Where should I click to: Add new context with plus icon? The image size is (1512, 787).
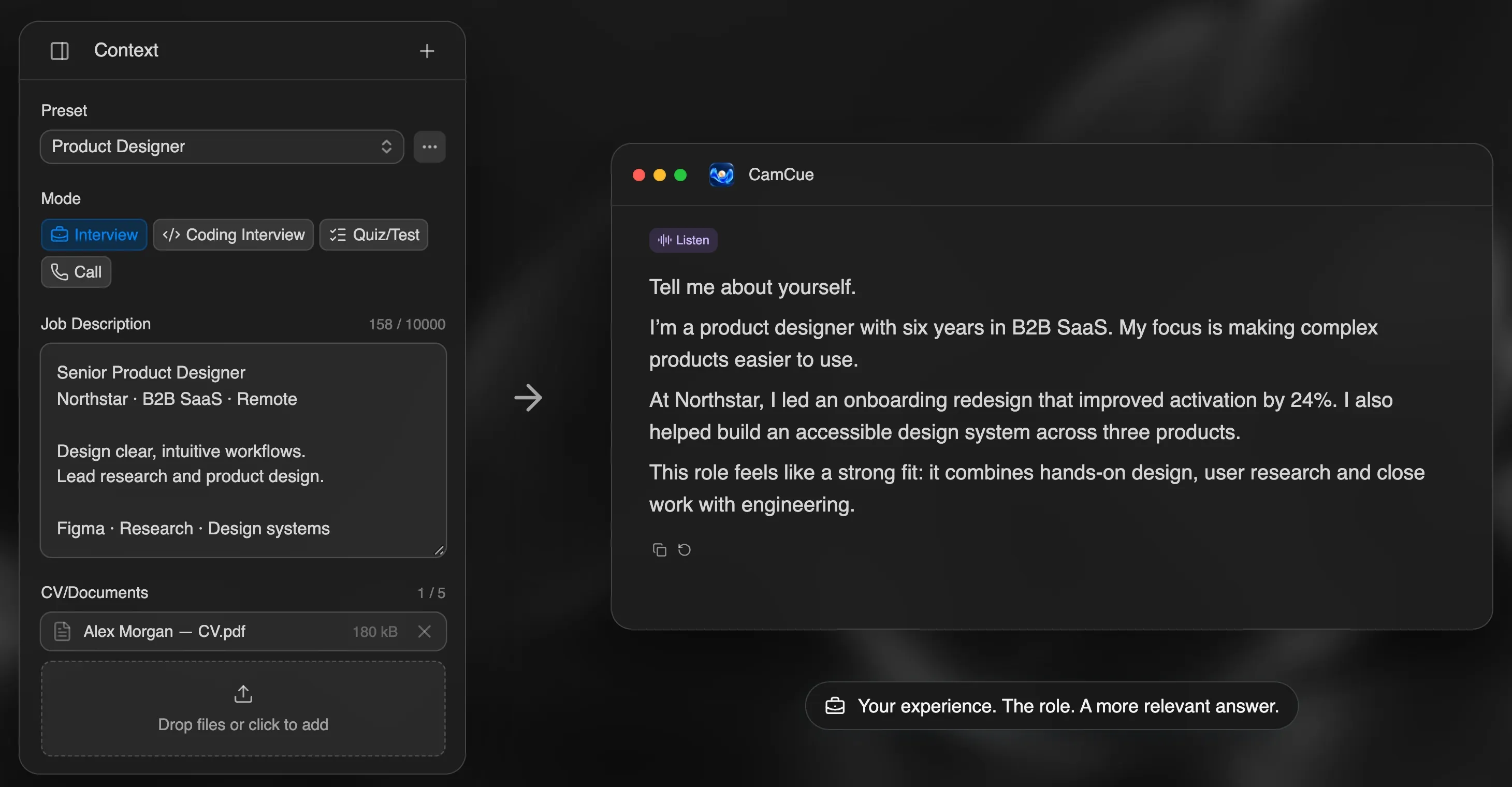coord(427,51)
